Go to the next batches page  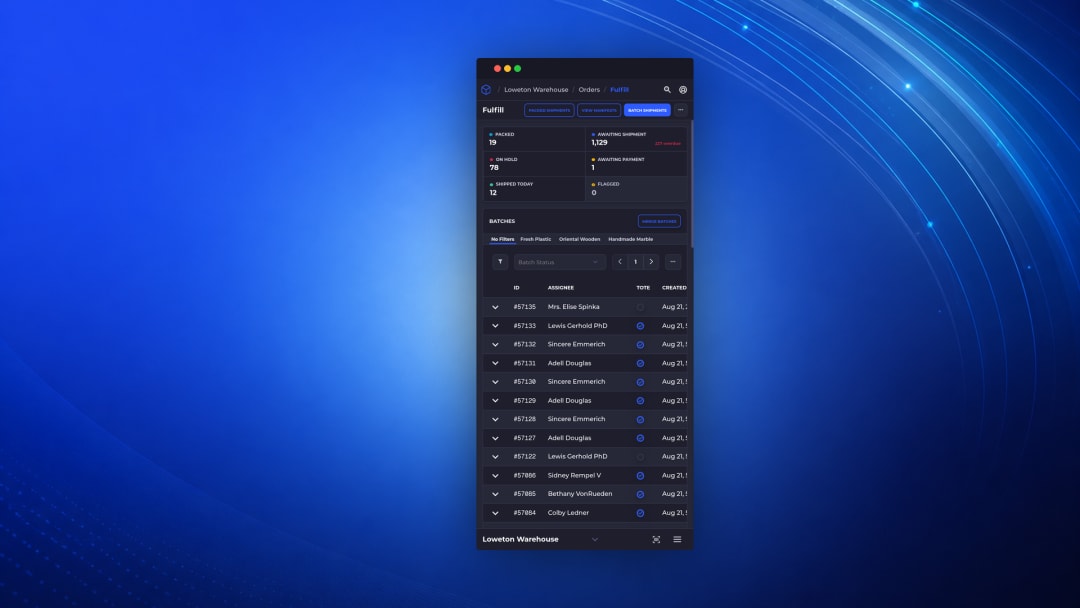(x=651, y=262)
